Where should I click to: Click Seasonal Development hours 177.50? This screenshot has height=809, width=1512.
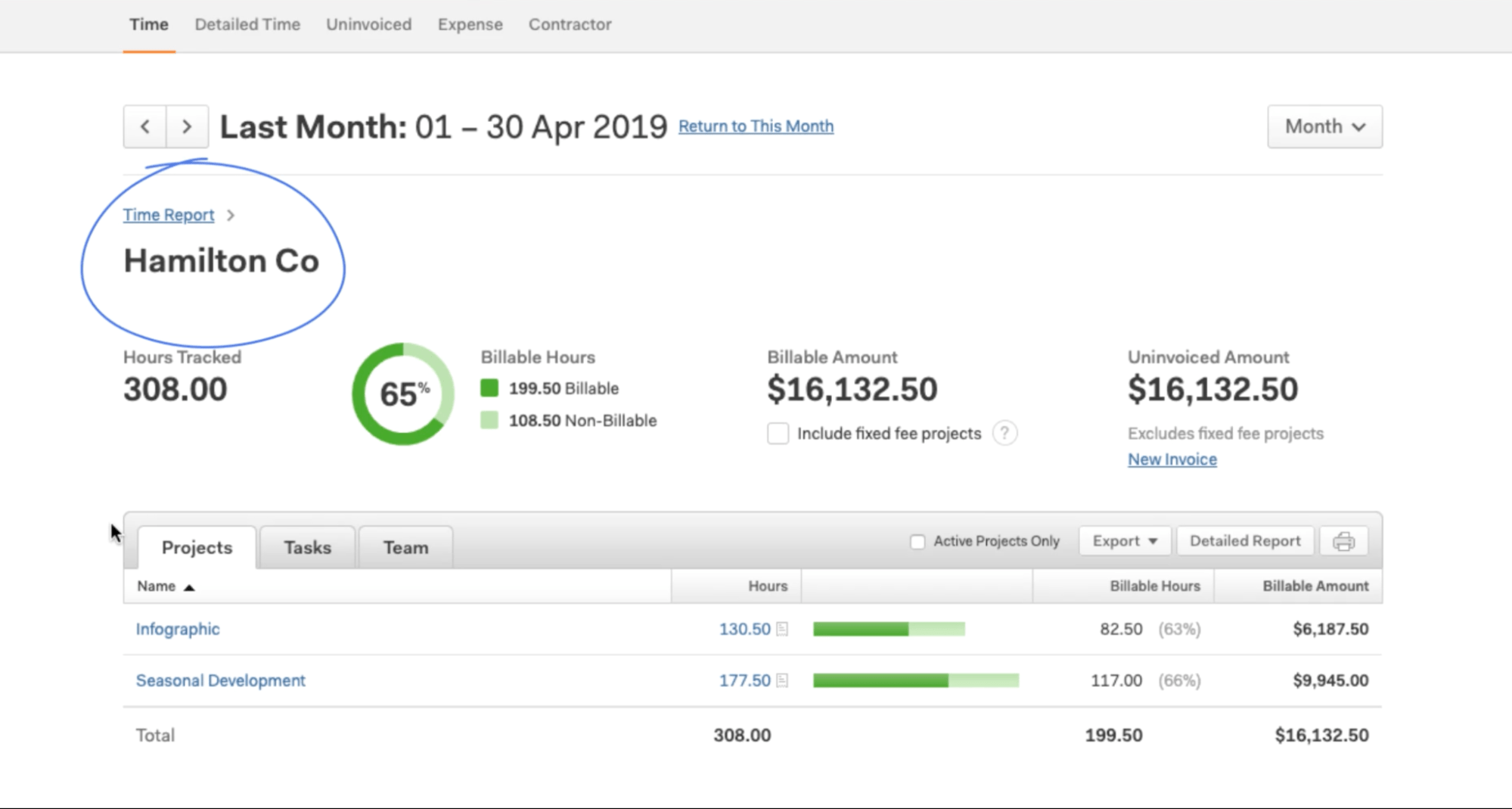click(744, 680)
